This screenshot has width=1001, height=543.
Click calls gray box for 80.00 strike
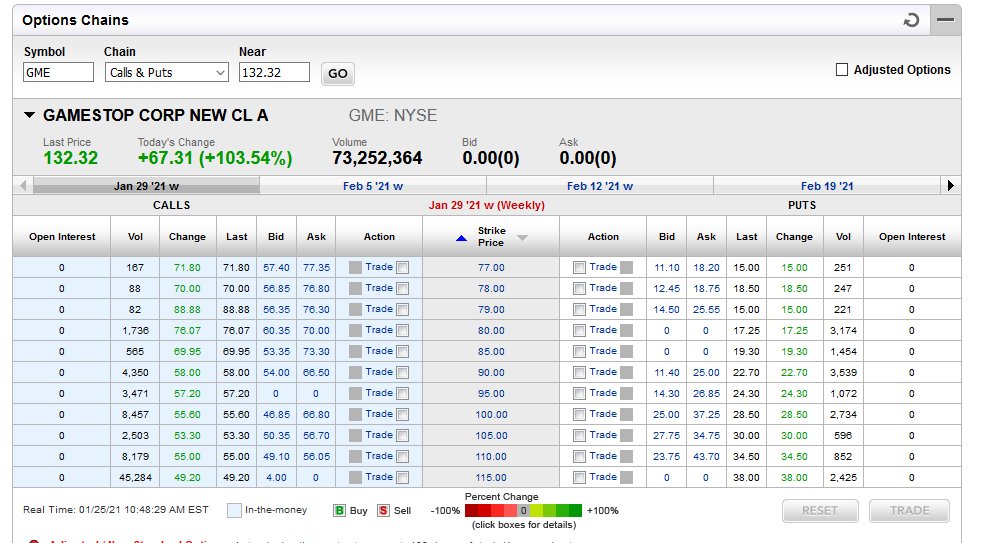356,331
